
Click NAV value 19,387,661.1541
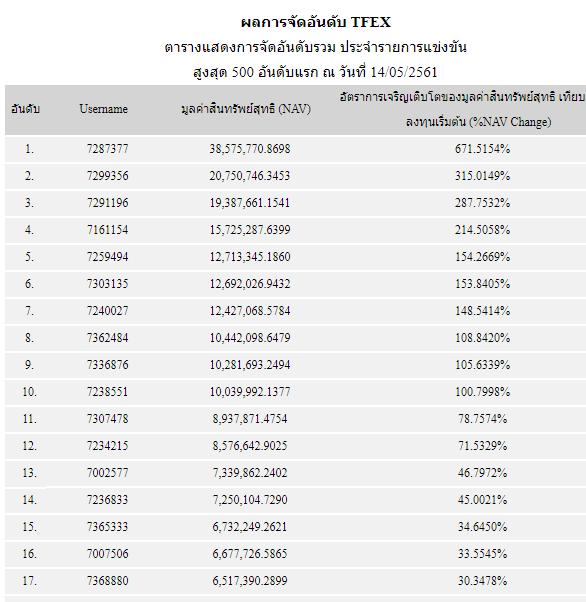click(x=250, y=203)
